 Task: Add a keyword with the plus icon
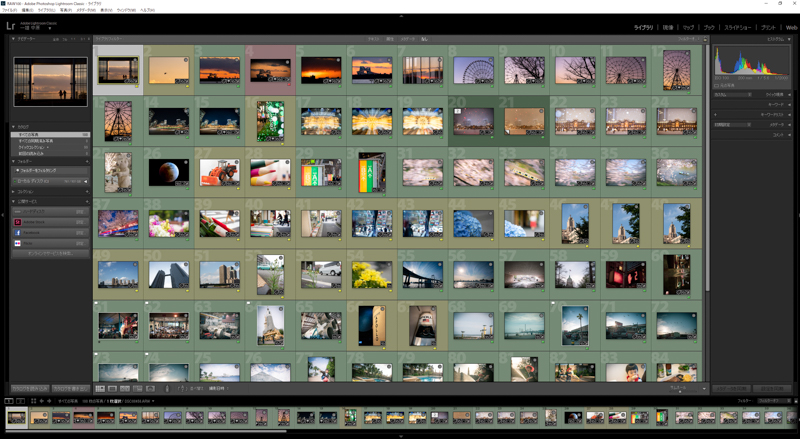715,115
